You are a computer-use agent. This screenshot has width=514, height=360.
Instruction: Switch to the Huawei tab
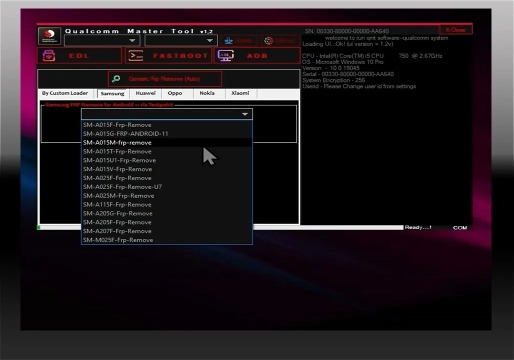click(x=146, y=93)
